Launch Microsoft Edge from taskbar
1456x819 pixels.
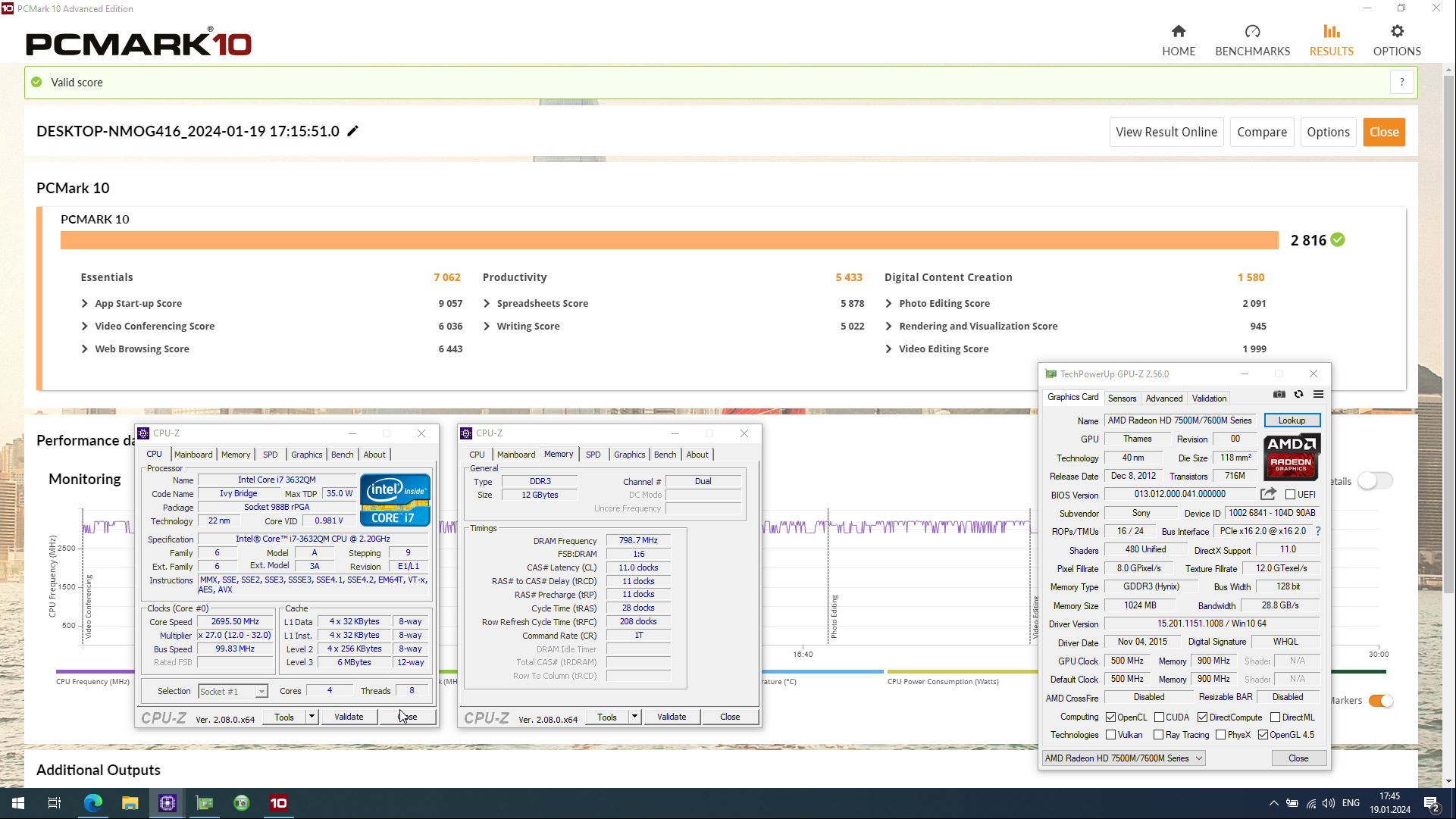[93, 803]
